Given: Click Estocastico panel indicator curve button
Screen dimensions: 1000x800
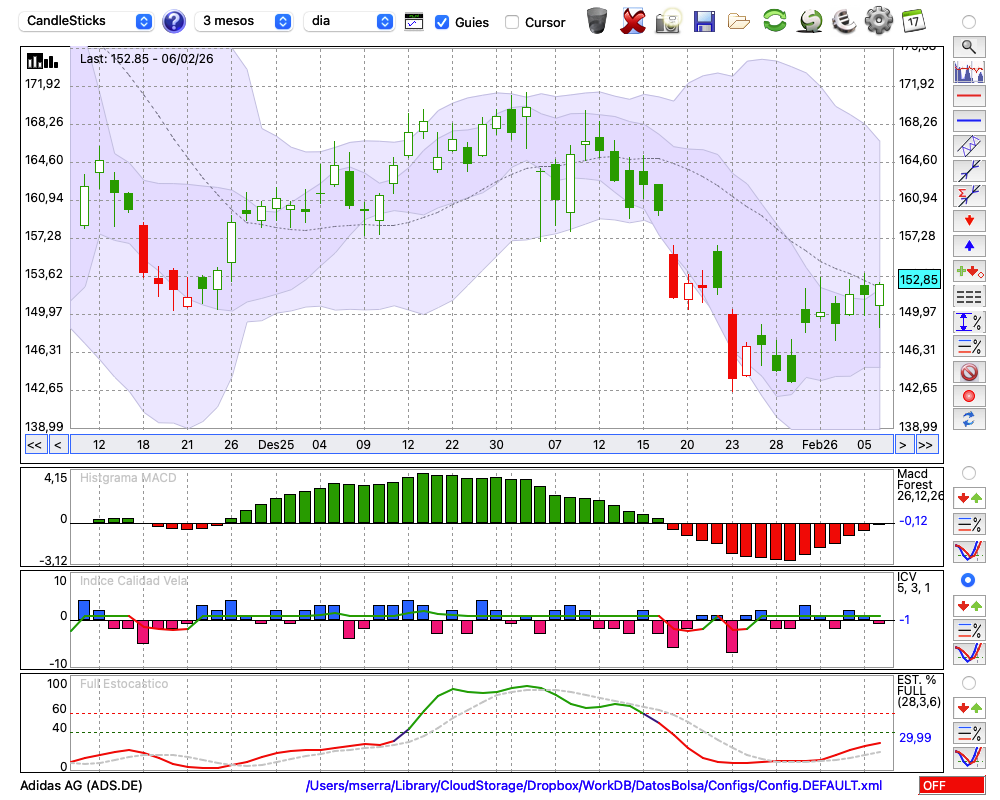Looking at the screenshot, I should (969, 757).
